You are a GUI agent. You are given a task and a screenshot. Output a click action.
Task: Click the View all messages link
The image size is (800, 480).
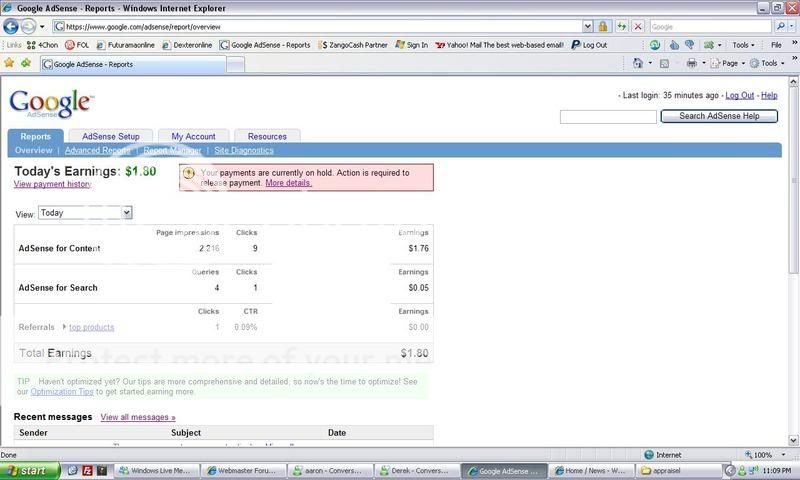point(138,417)
